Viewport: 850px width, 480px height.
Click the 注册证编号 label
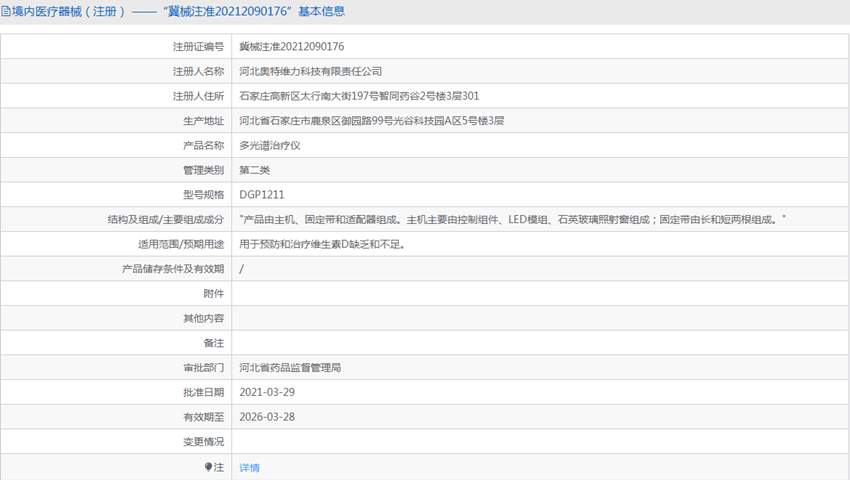(x=198, y=47)
